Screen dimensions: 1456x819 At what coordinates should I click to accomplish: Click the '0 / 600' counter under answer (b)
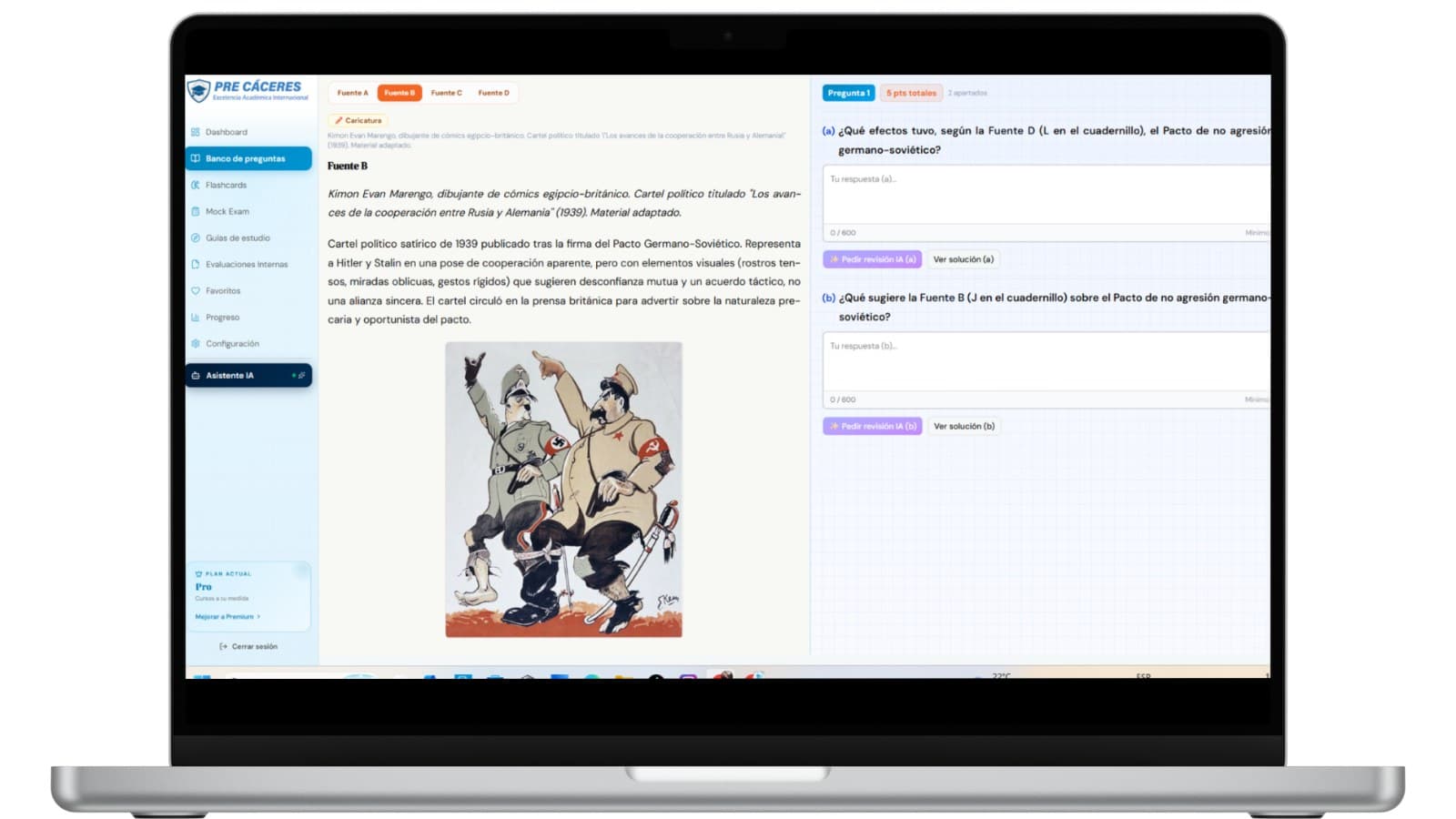tap(843, 399)
